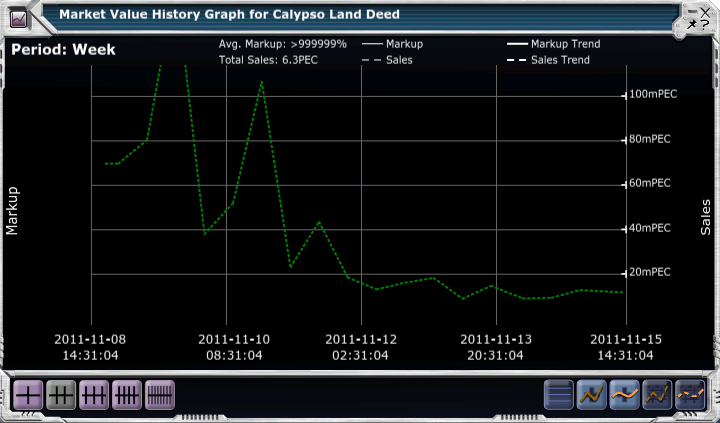Screen dimensions: 720x423
Task: Click the 20mPEC axis label
Action: 650,272
